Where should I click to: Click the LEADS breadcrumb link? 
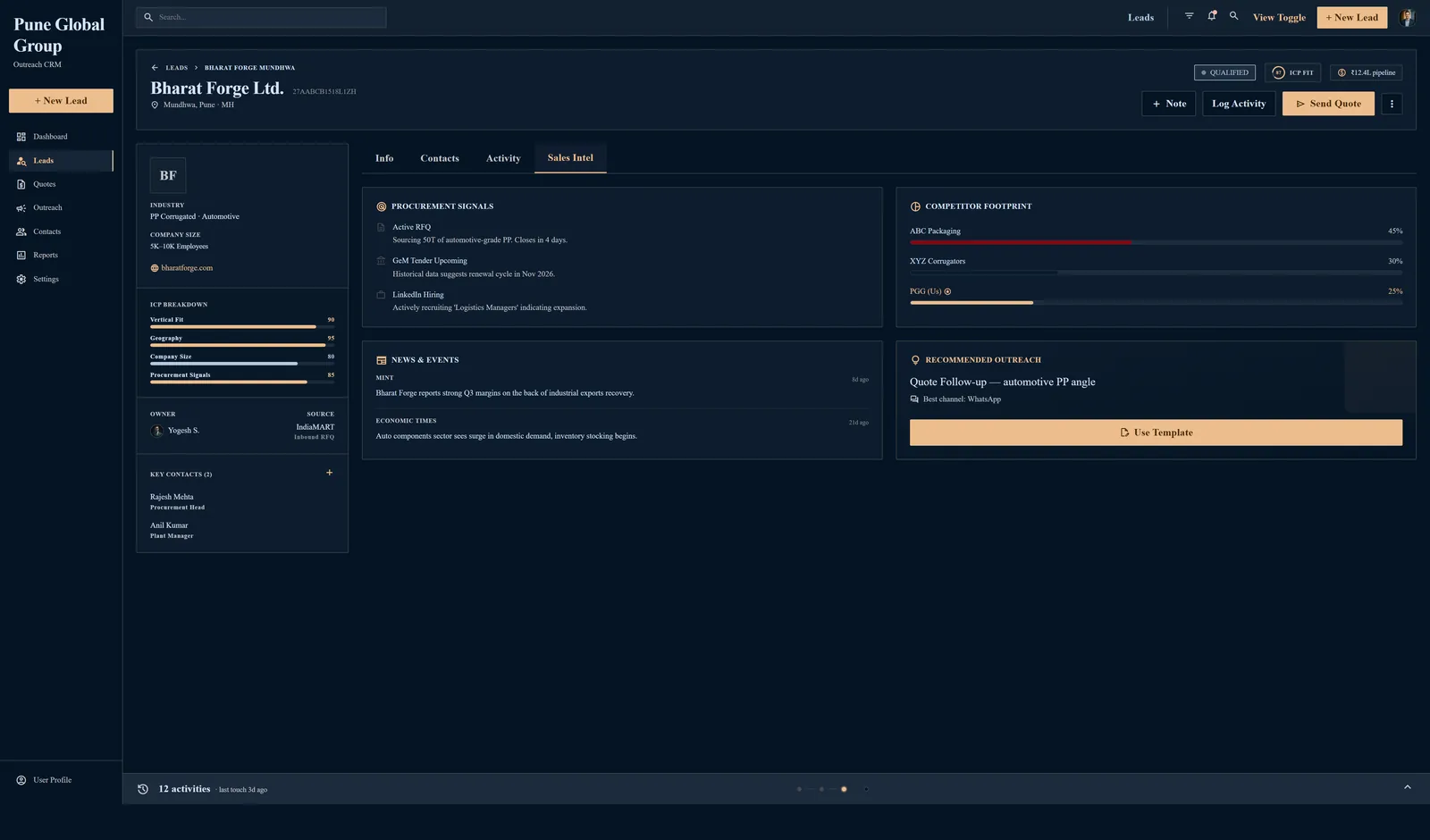(177, 68)
